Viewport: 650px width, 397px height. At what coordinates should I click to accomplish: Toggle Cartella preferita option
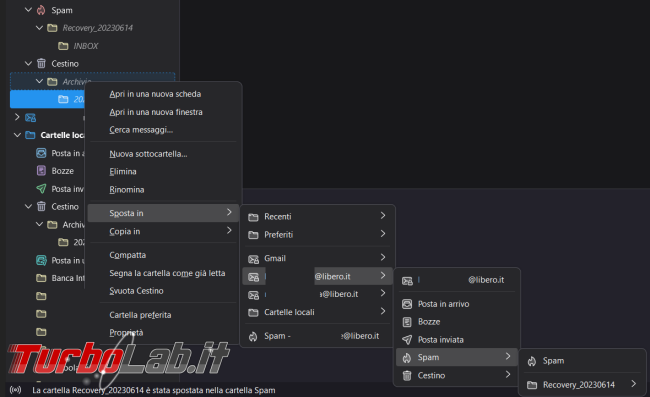(140, 315)
